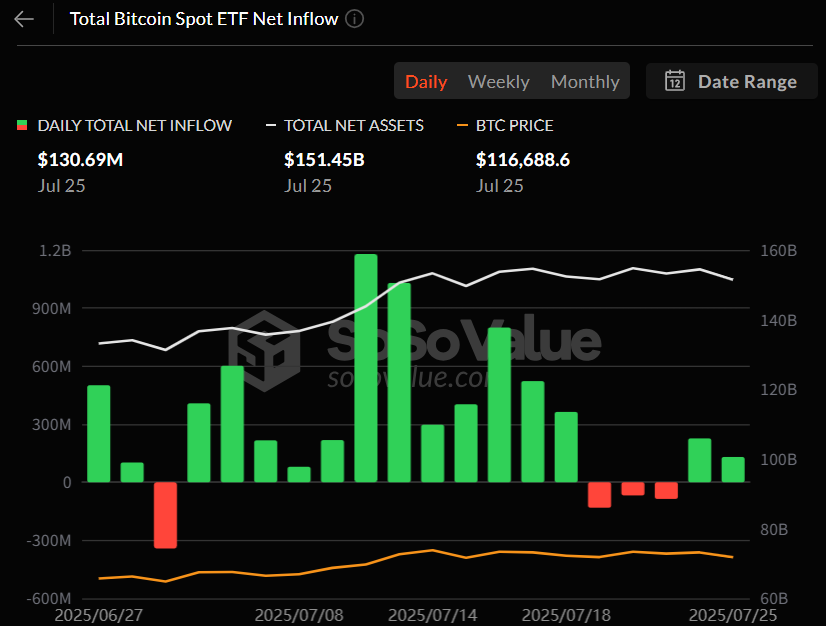
Task: Open the Date Range picker
Action: 747,81
